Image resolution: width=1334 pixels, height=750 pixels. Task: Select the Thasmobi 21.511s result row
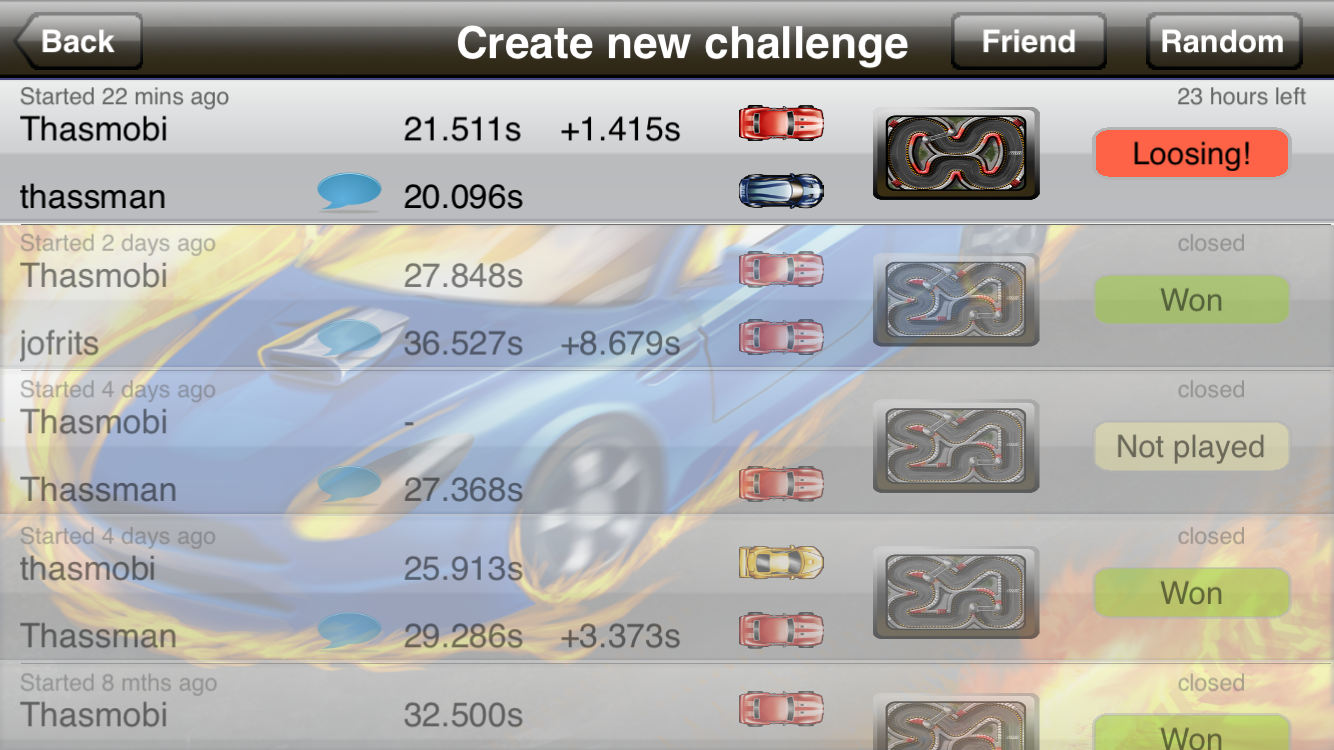coord(667,117)
